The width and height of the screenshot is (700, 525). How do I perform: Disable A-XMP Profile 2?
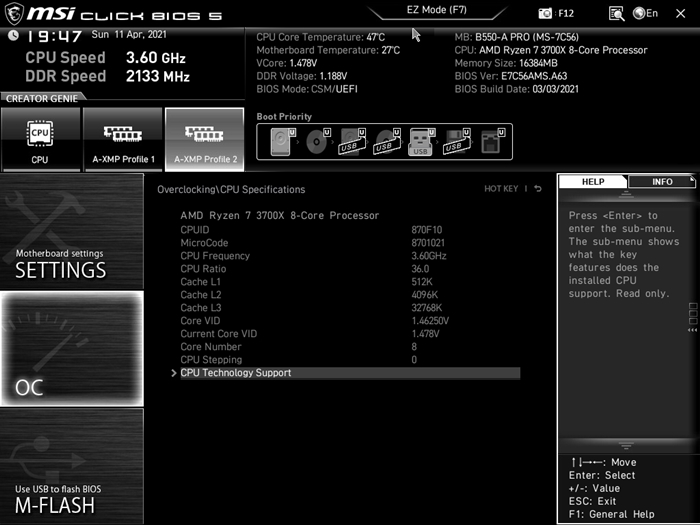point(204,139)
